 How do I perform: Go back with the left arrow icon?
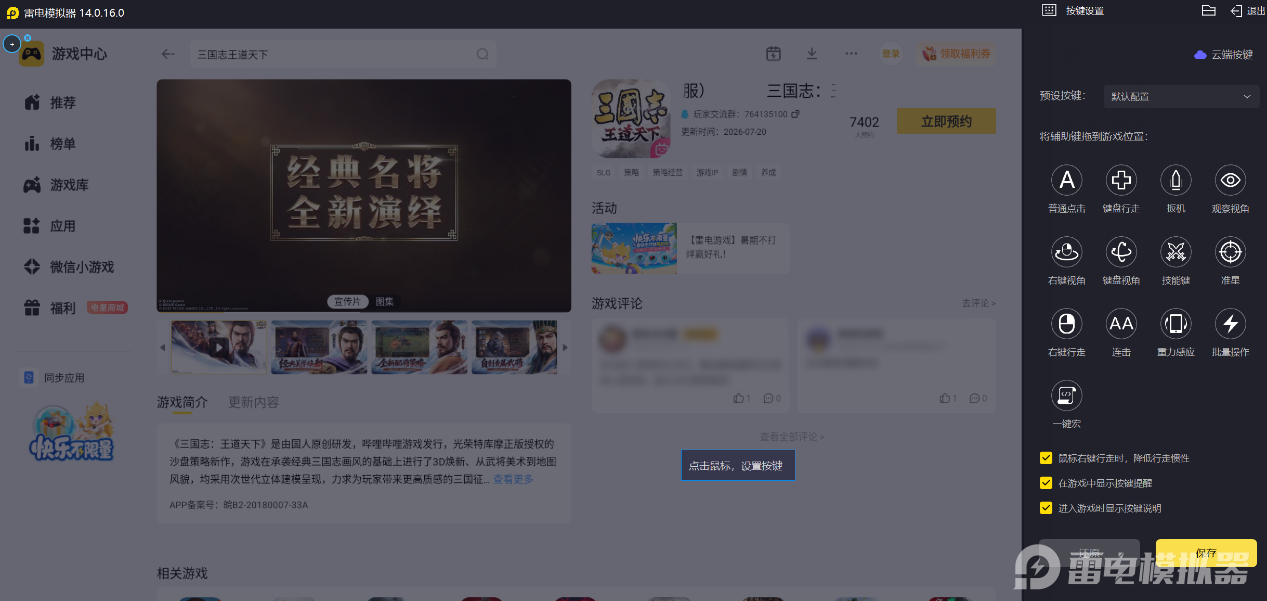coord(168,54)
